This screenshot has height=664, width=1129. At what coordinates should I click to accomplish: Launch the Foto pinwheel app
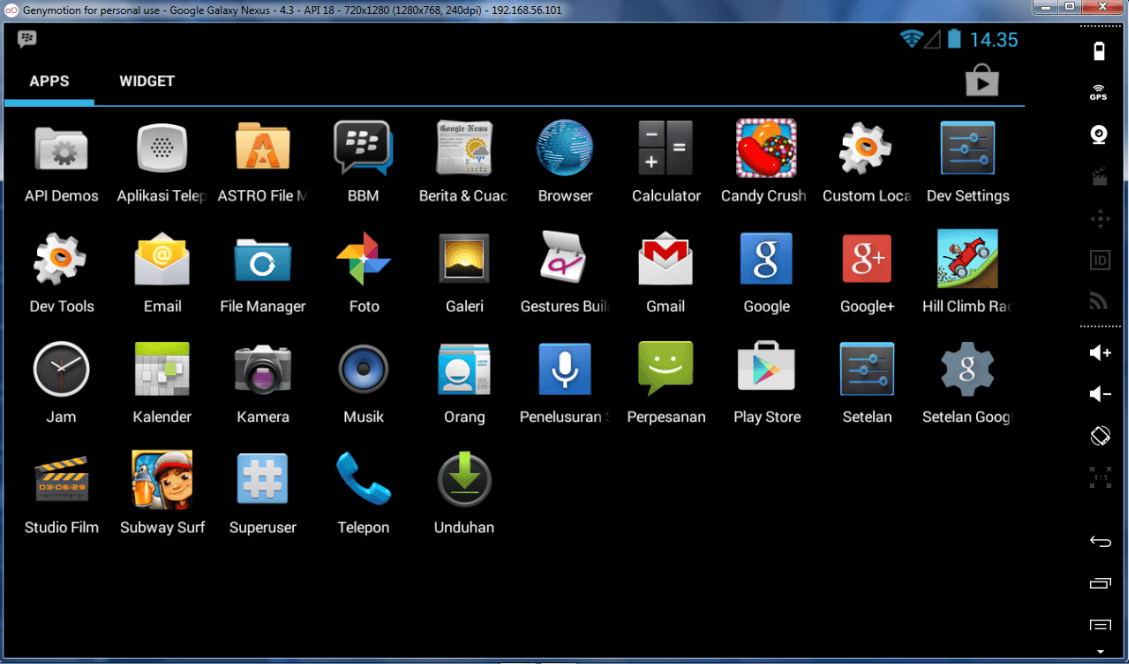pos(364,259)
